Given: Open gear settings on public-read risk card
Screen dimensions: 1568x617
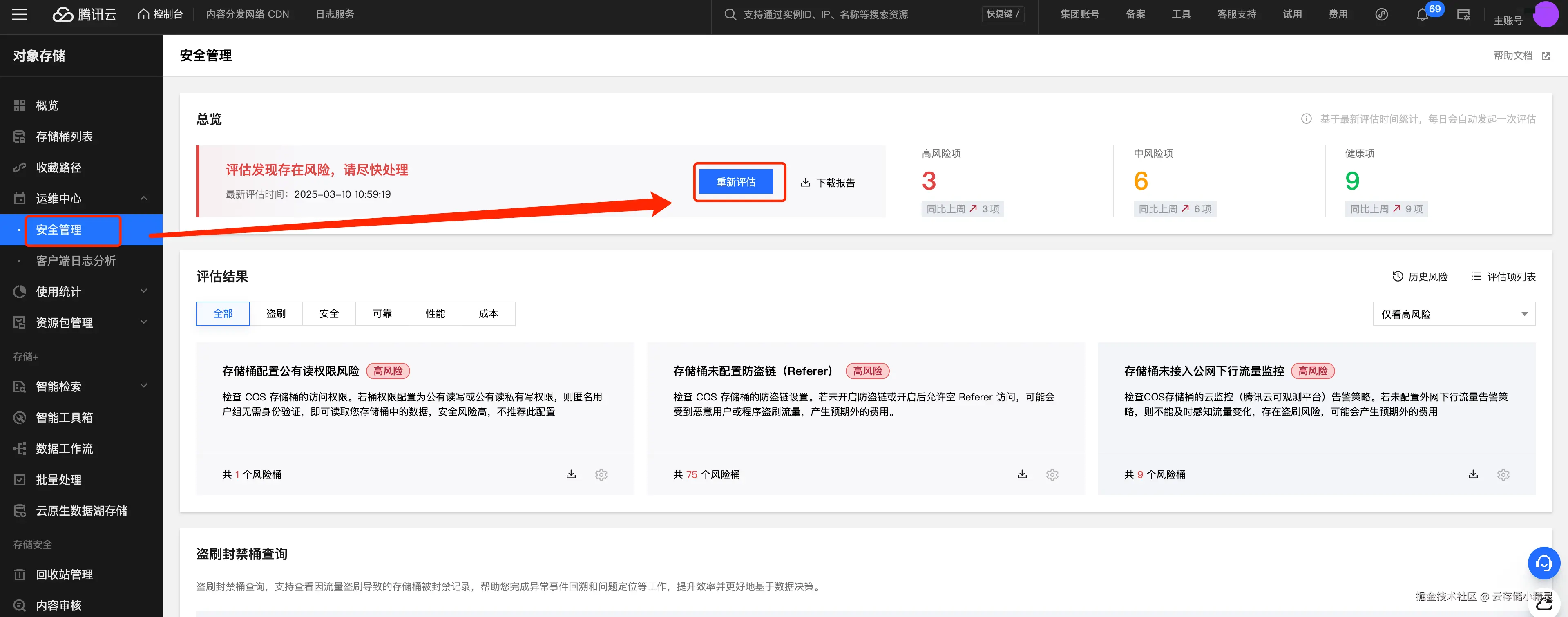Looking at the screenshot, I should (601, 474).
